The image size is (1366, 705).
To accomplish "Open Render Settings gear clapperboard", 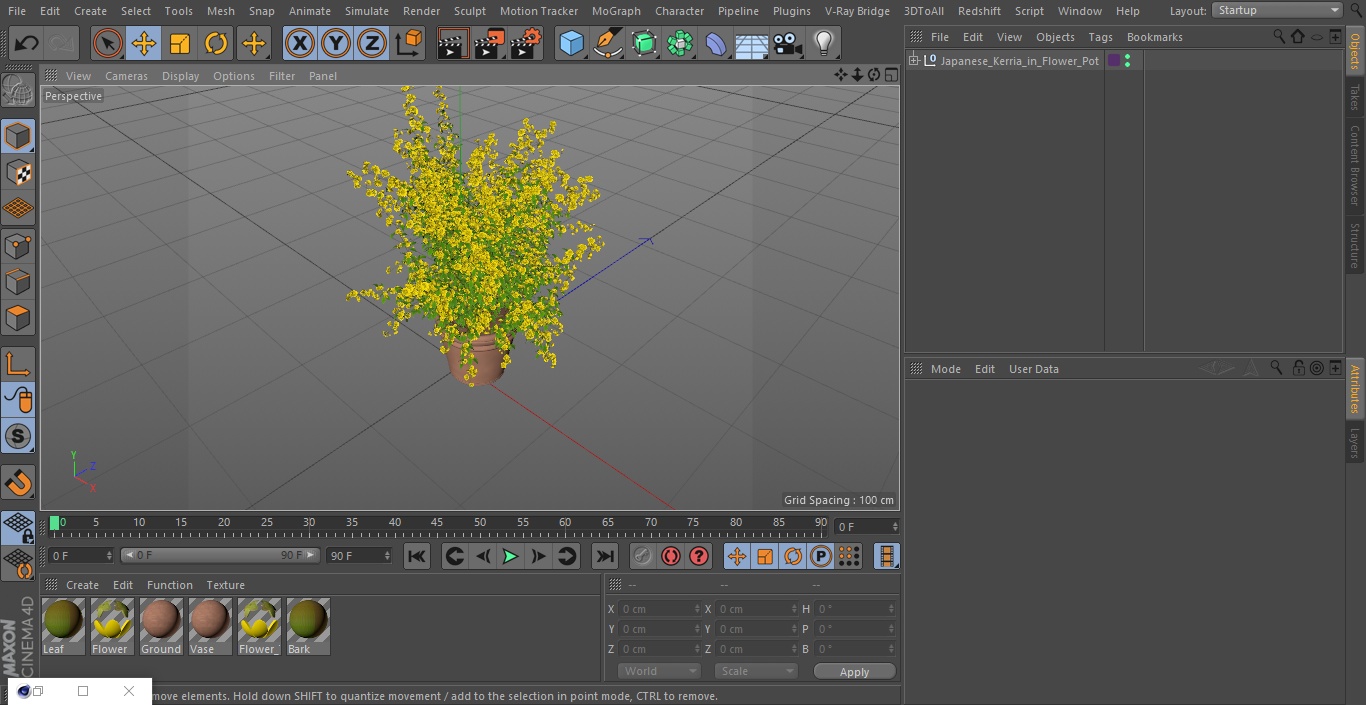I will 526,44.
